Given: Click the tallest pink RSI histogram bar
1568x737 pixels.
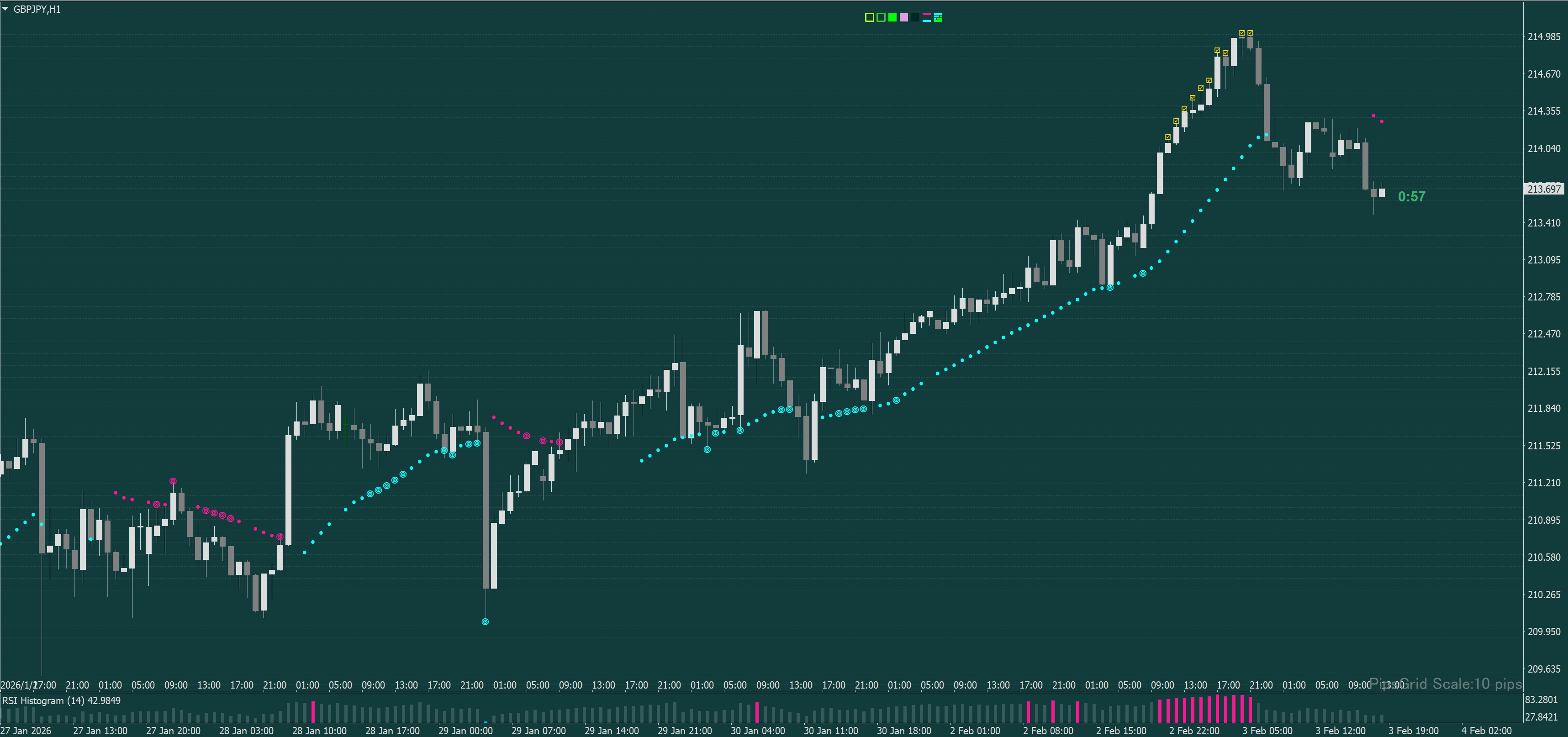Looking at the screenshot, I should [1217, 708].
